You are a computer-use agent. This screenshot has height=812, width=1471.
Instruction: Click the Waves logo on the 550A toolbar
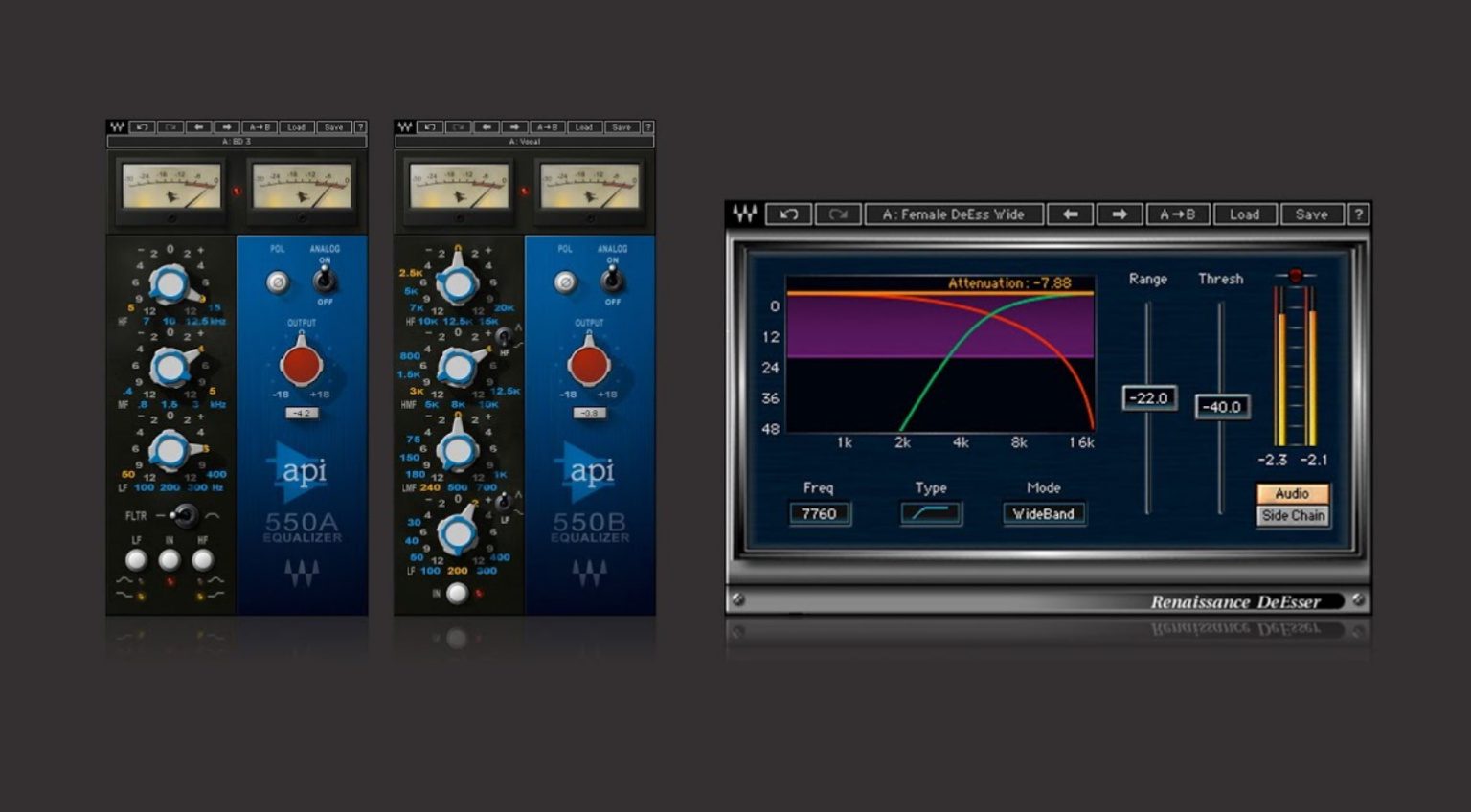tap(117, 126)
